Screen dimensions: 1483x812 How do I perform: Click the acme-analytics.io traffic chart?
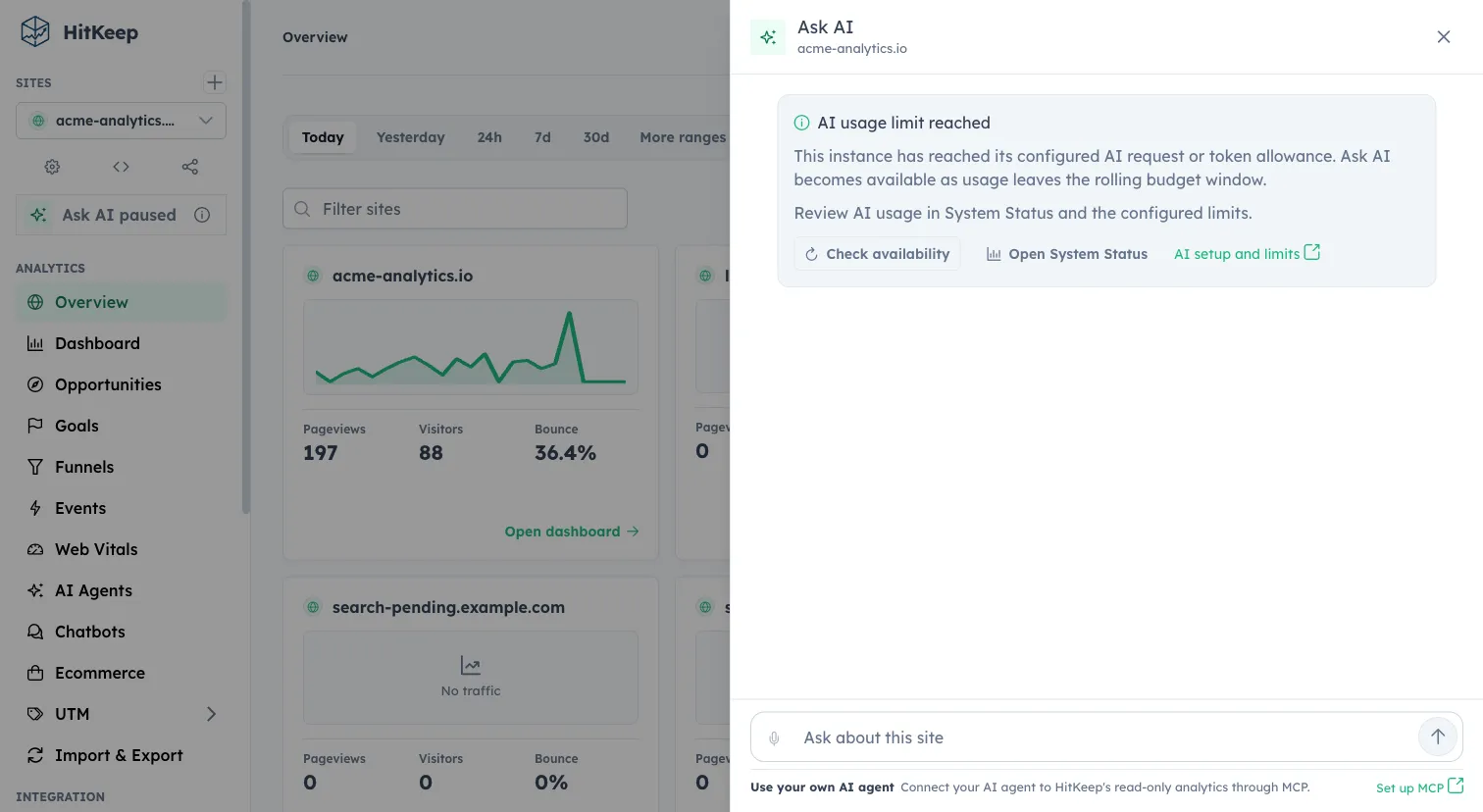tap(471, 347)
